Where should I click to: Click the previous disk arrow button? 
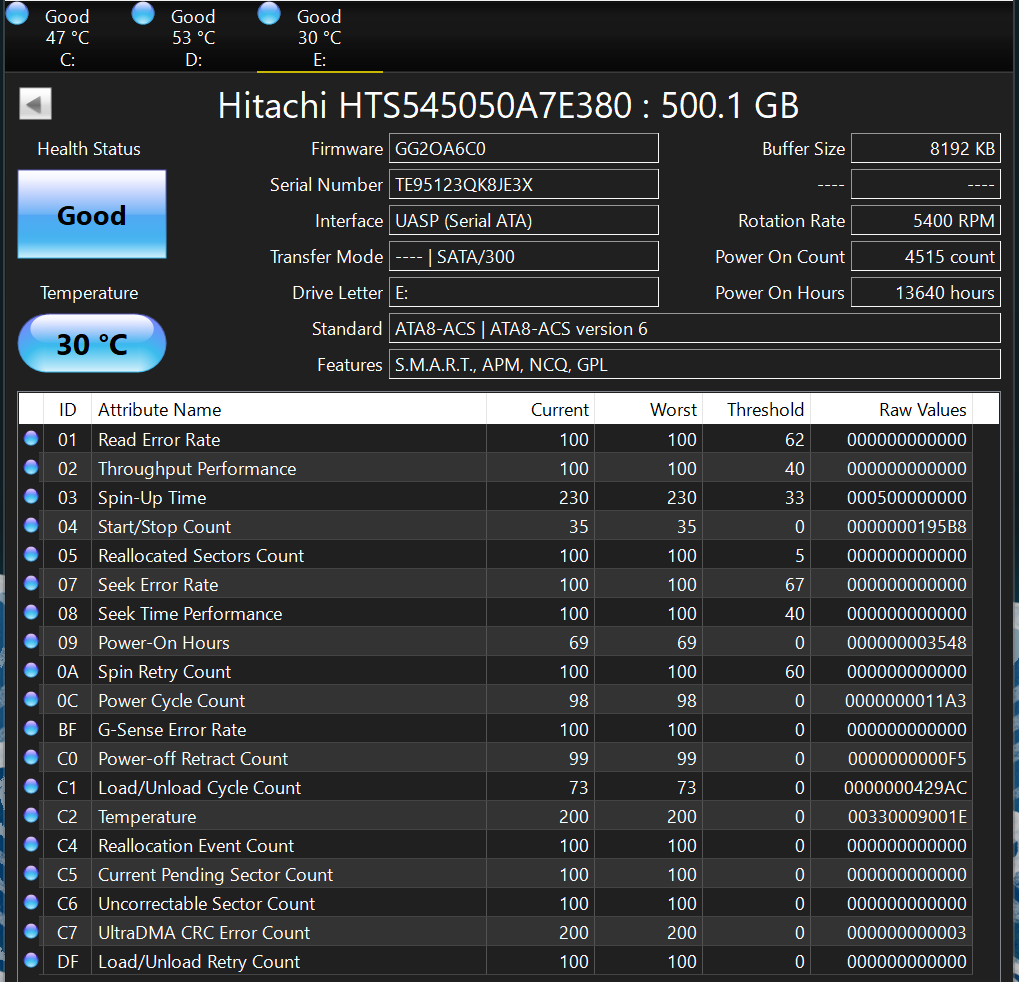click(x=35, y=103)
